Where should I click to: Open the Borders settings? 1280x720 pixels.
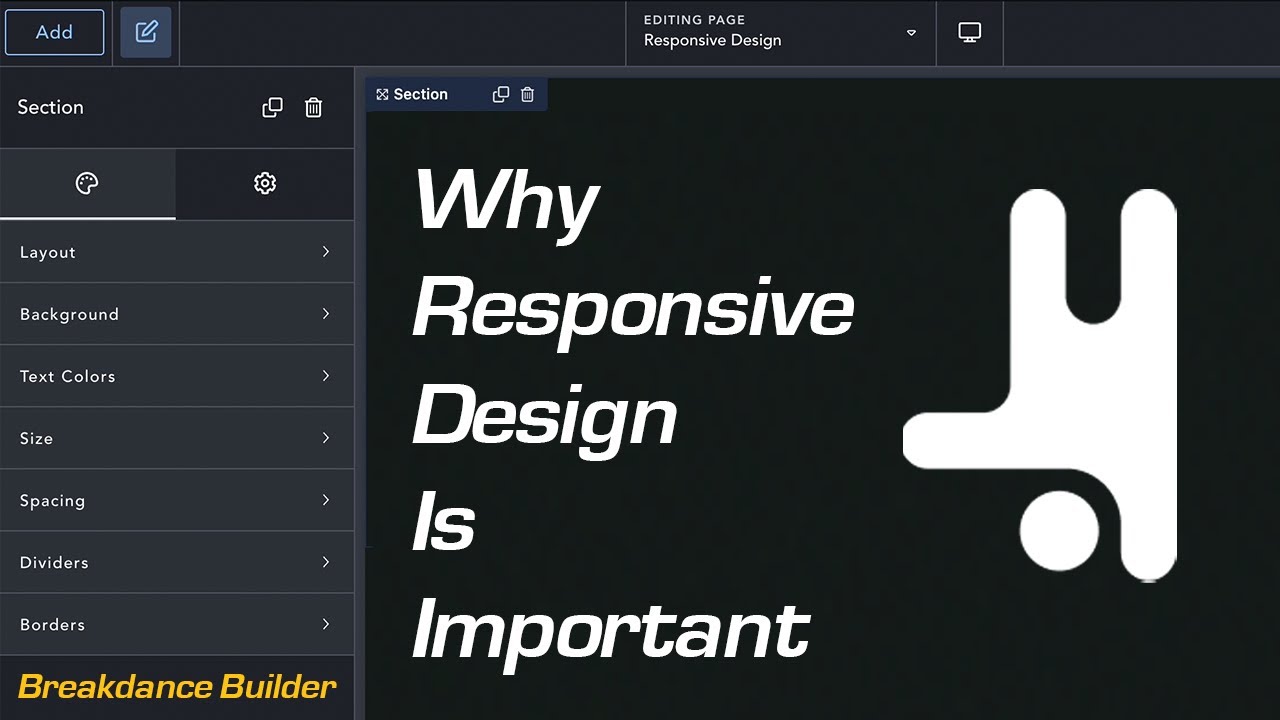(177, 624)
